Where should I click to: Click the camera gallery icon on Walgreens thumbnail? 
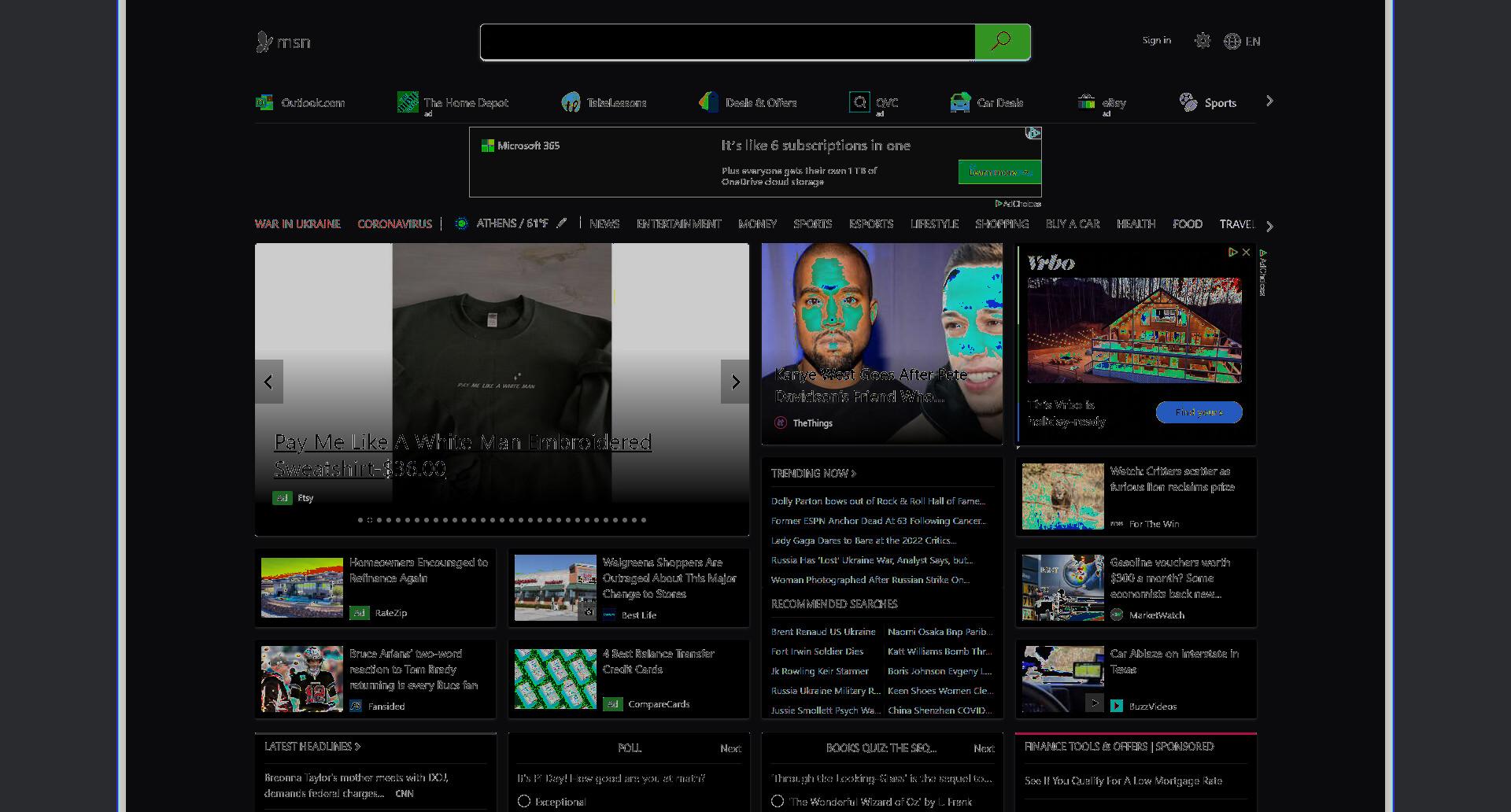pyautogui.click(x=587, y=611)
